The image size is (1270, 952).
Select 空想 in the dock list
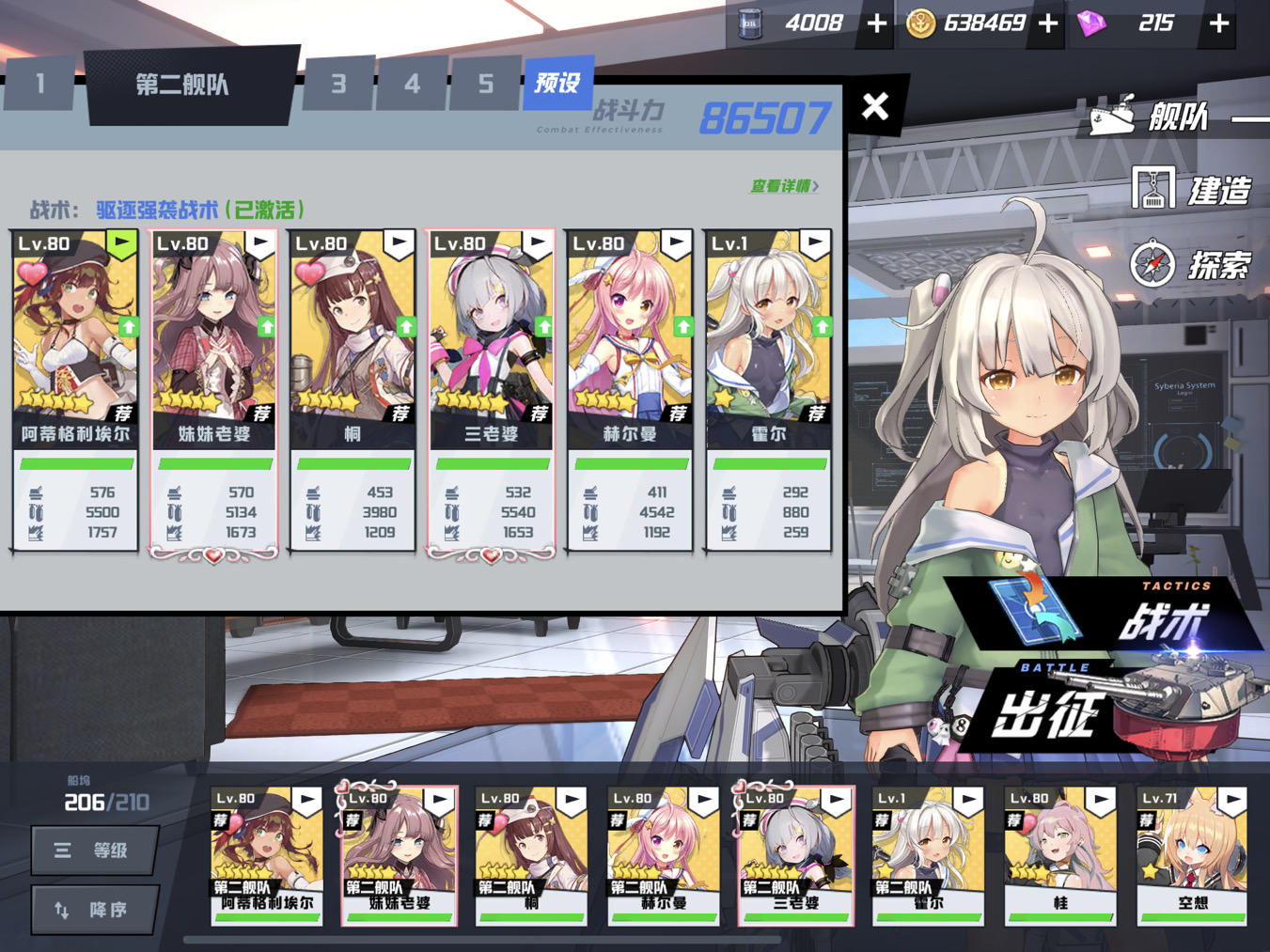point(1192,856)
